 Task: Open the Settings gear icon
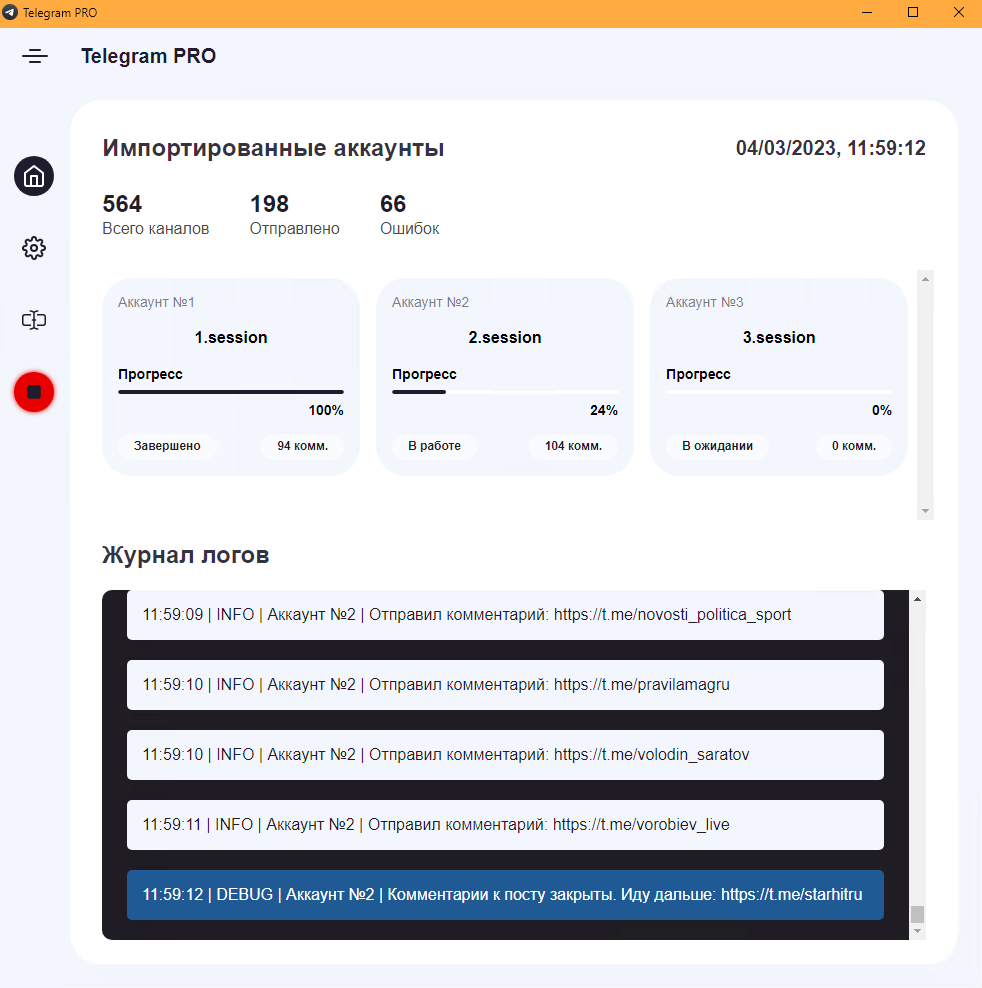point(34,248)
